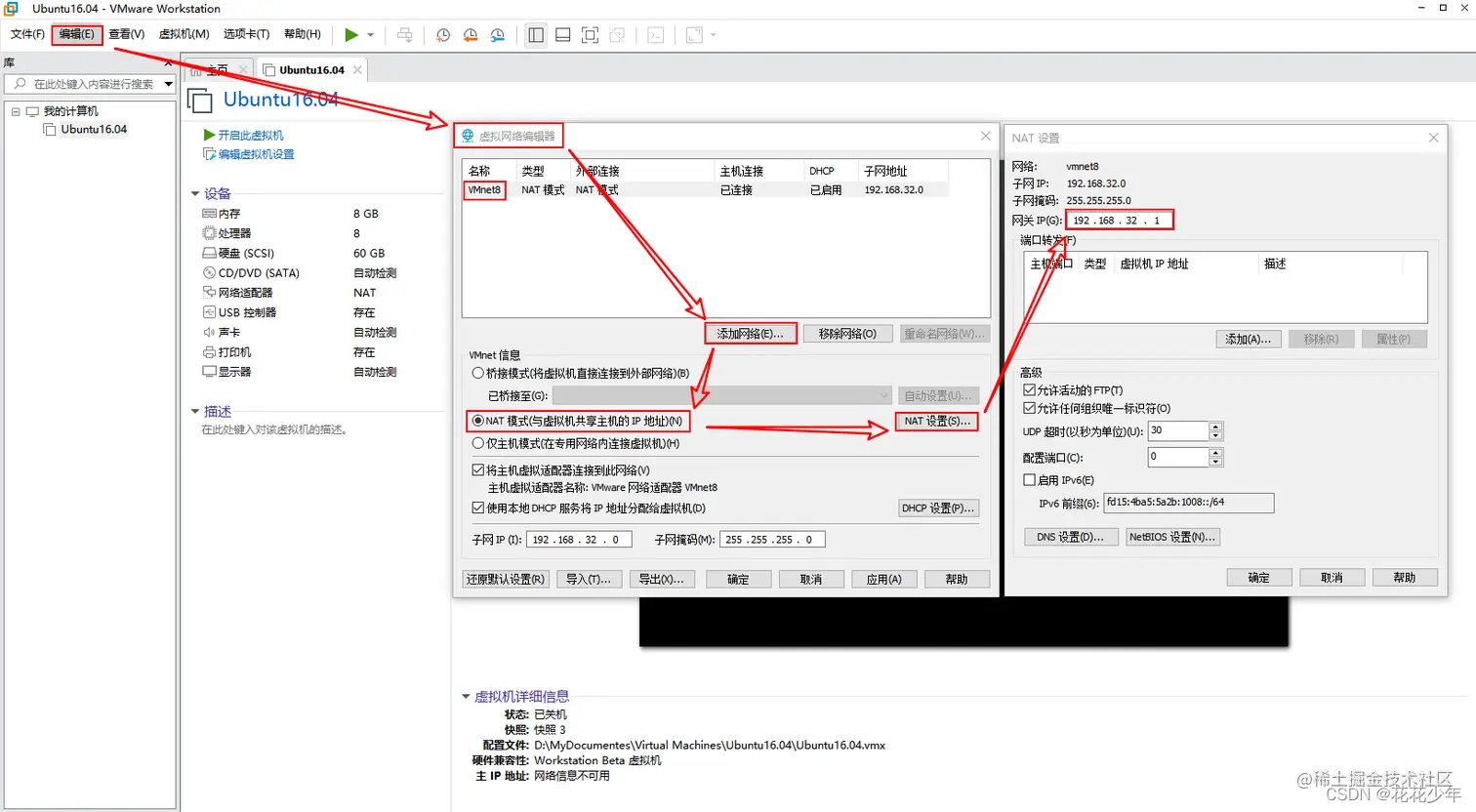Click the 网关 IP input field
This screenshot has height=812, width=1476.
[1119, 221]
